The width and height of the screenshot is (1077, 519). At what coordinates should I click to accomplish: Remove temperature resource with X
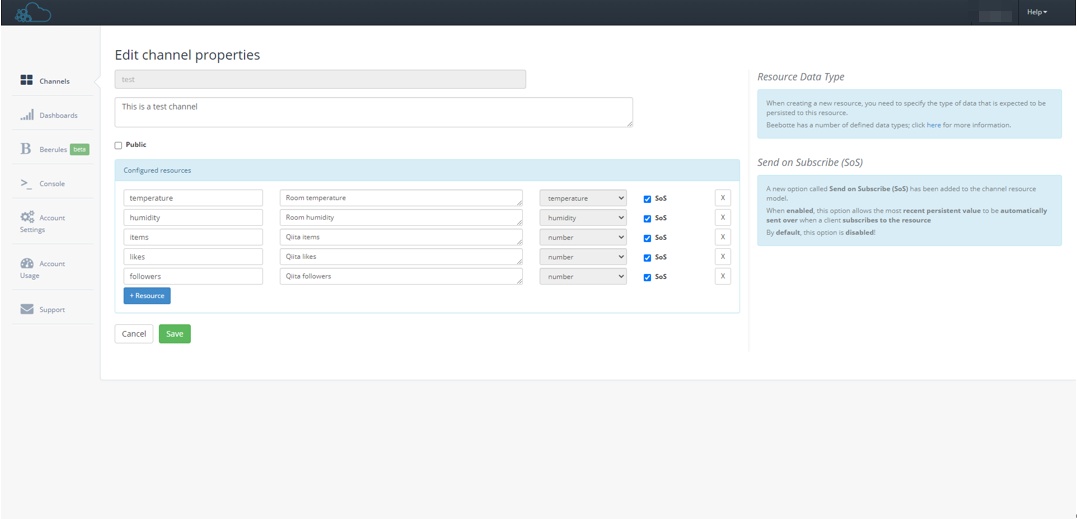723,198
